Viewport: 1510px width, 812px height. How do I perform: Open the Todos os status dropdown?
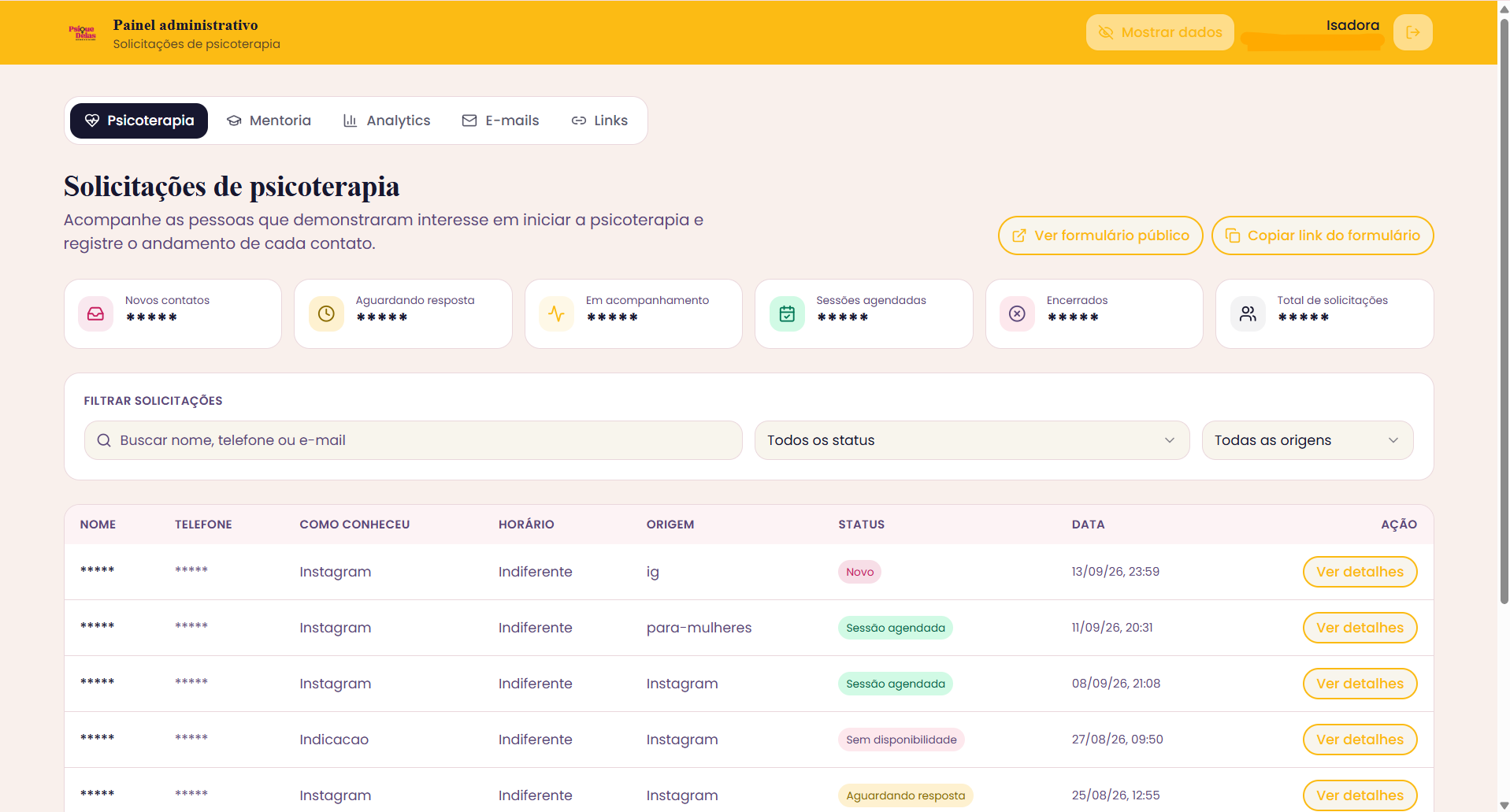(x=971, y=440)
